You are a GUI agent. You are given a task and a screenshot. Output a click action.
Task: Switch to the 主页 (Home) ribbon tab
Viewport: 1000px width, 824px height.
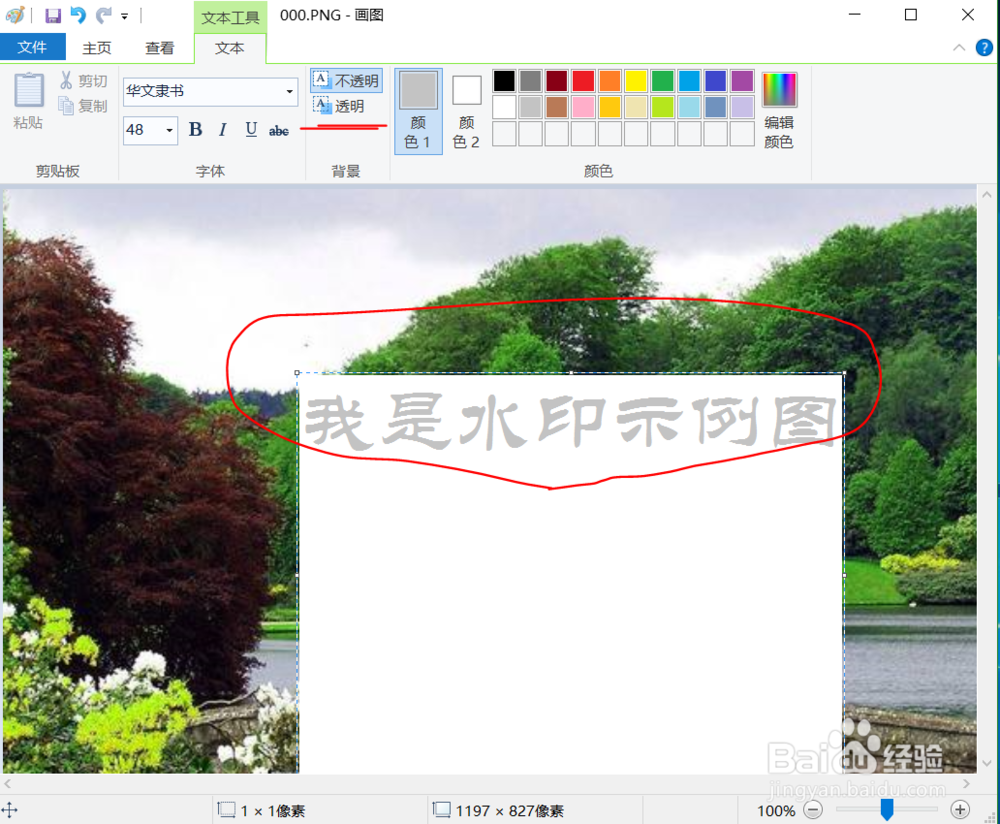[96, 47]
